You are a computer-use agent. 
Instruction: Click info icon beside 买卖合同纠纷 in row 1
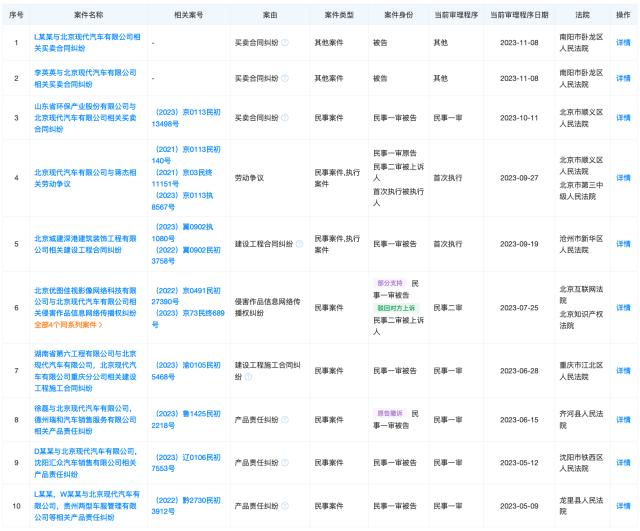point(285,42)
